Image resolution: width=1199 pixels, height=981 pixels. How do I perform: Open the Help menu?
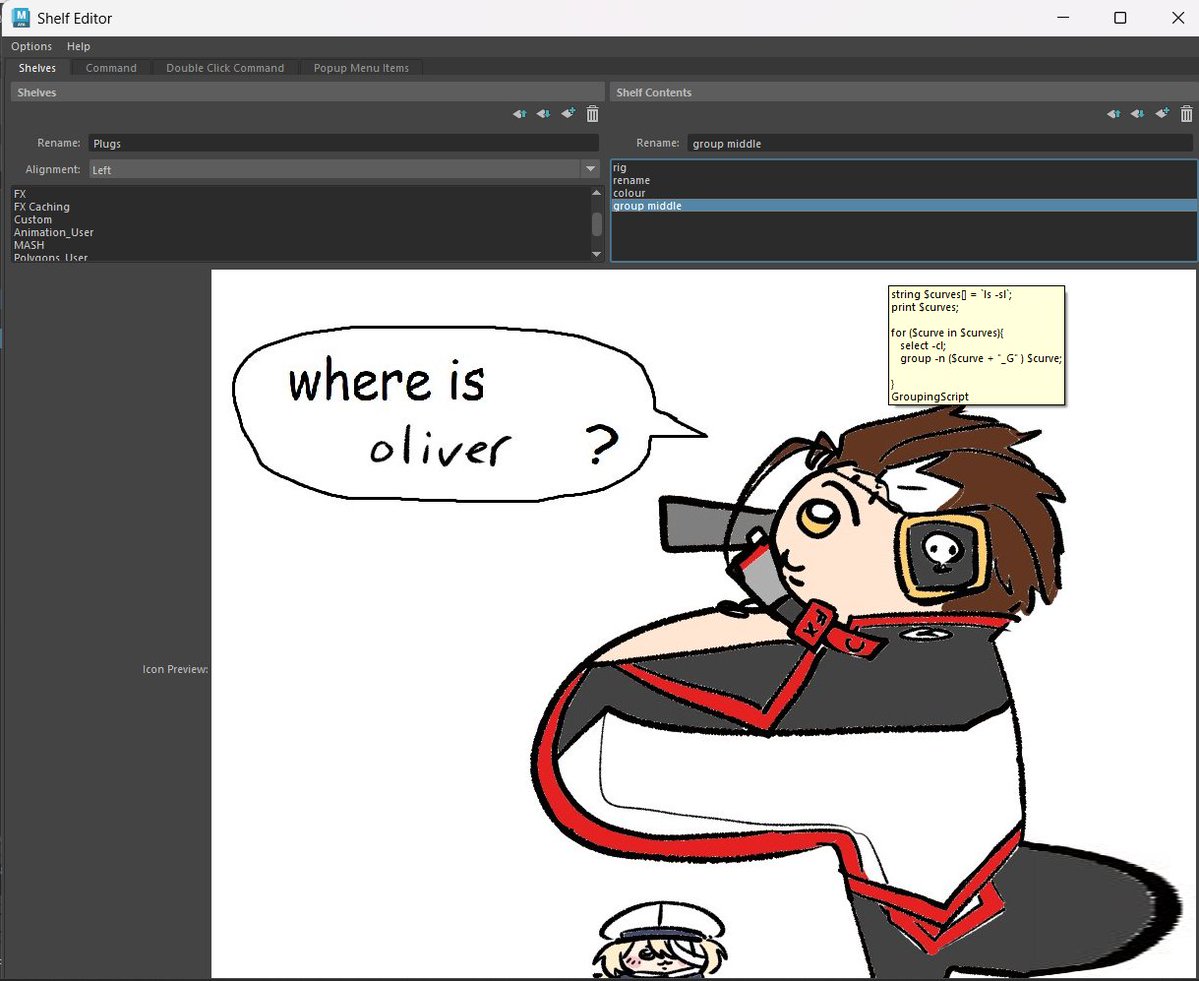click(78, 47)
